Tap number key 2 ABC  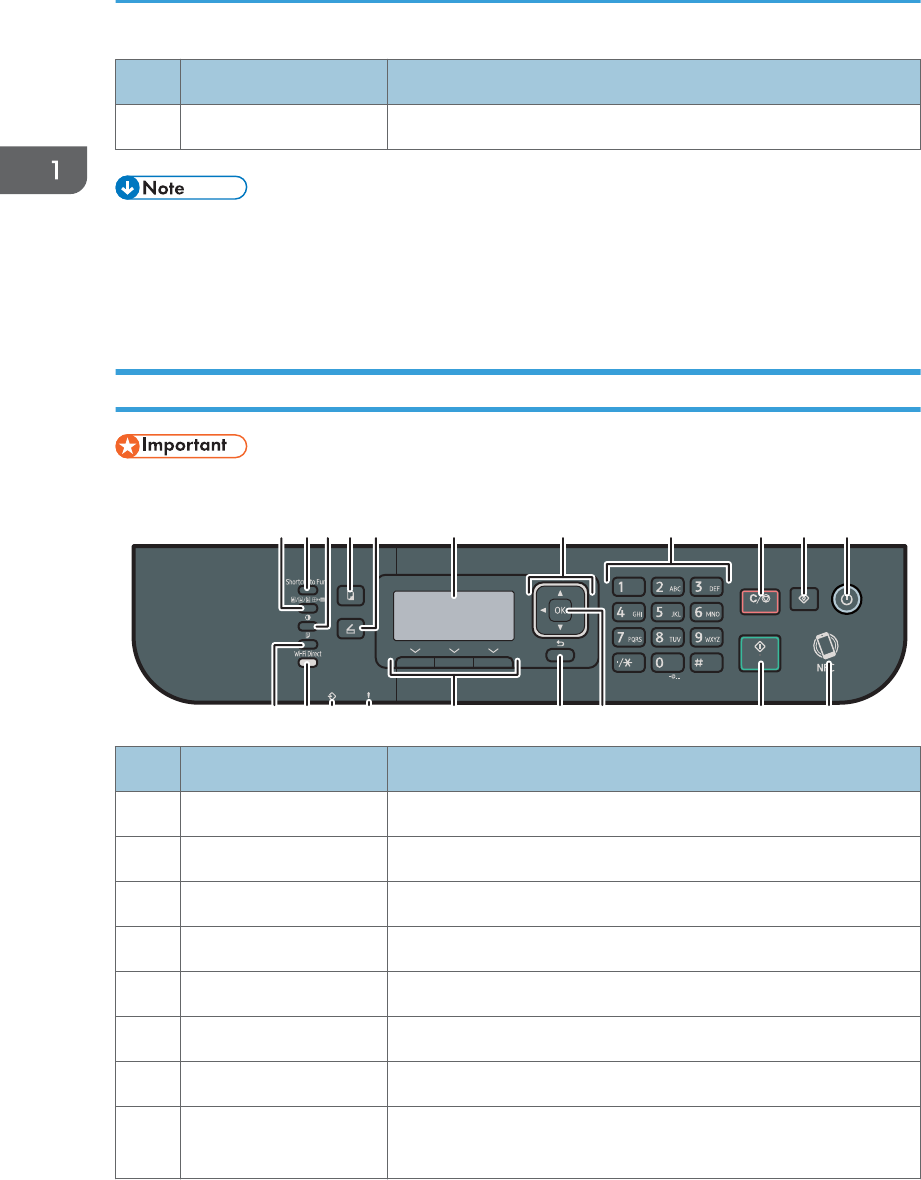pyautogui.click(x=667, y=587)
